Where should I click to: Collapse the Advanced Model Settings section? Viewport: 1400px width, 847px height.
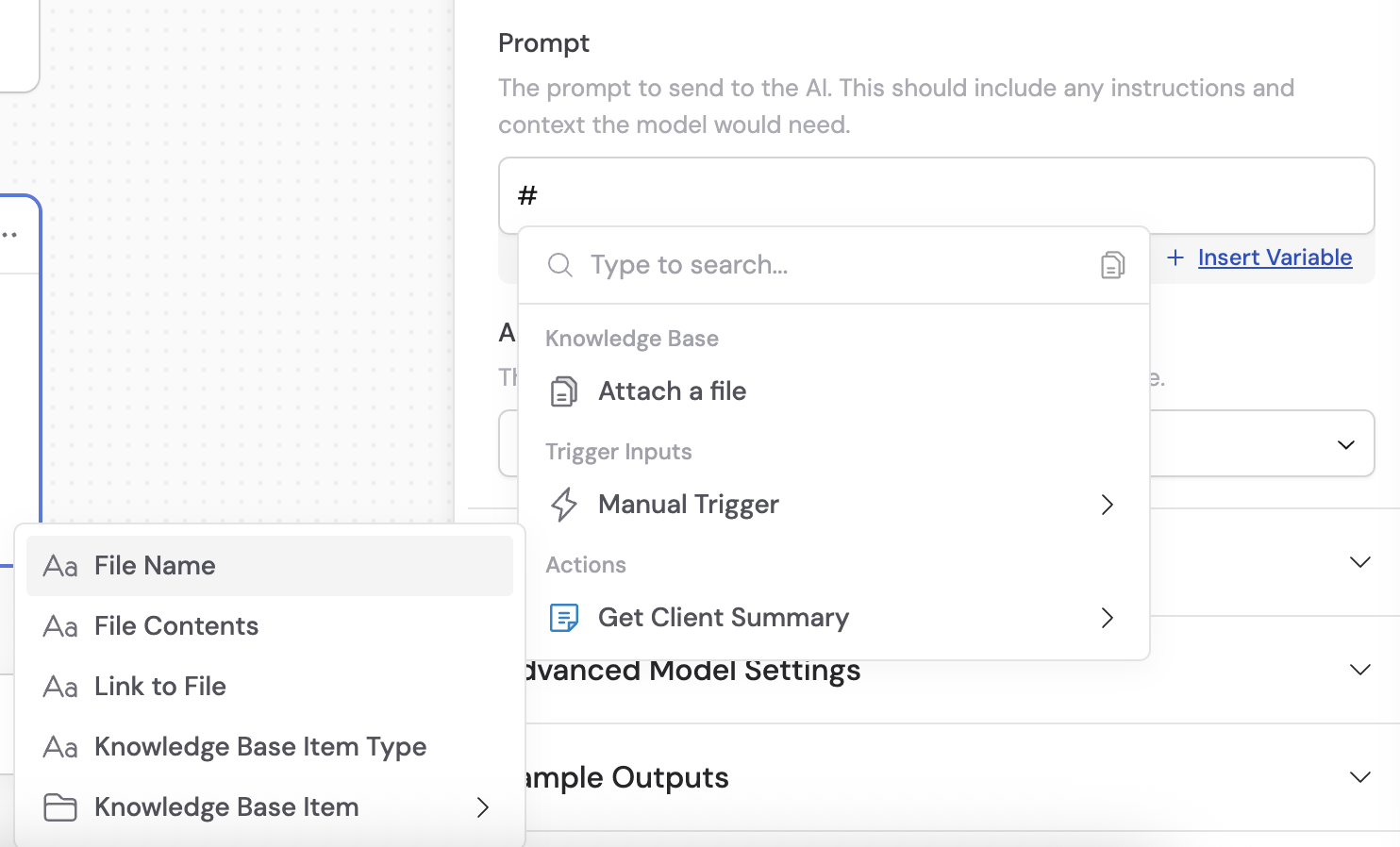(x=1359, y=670)
